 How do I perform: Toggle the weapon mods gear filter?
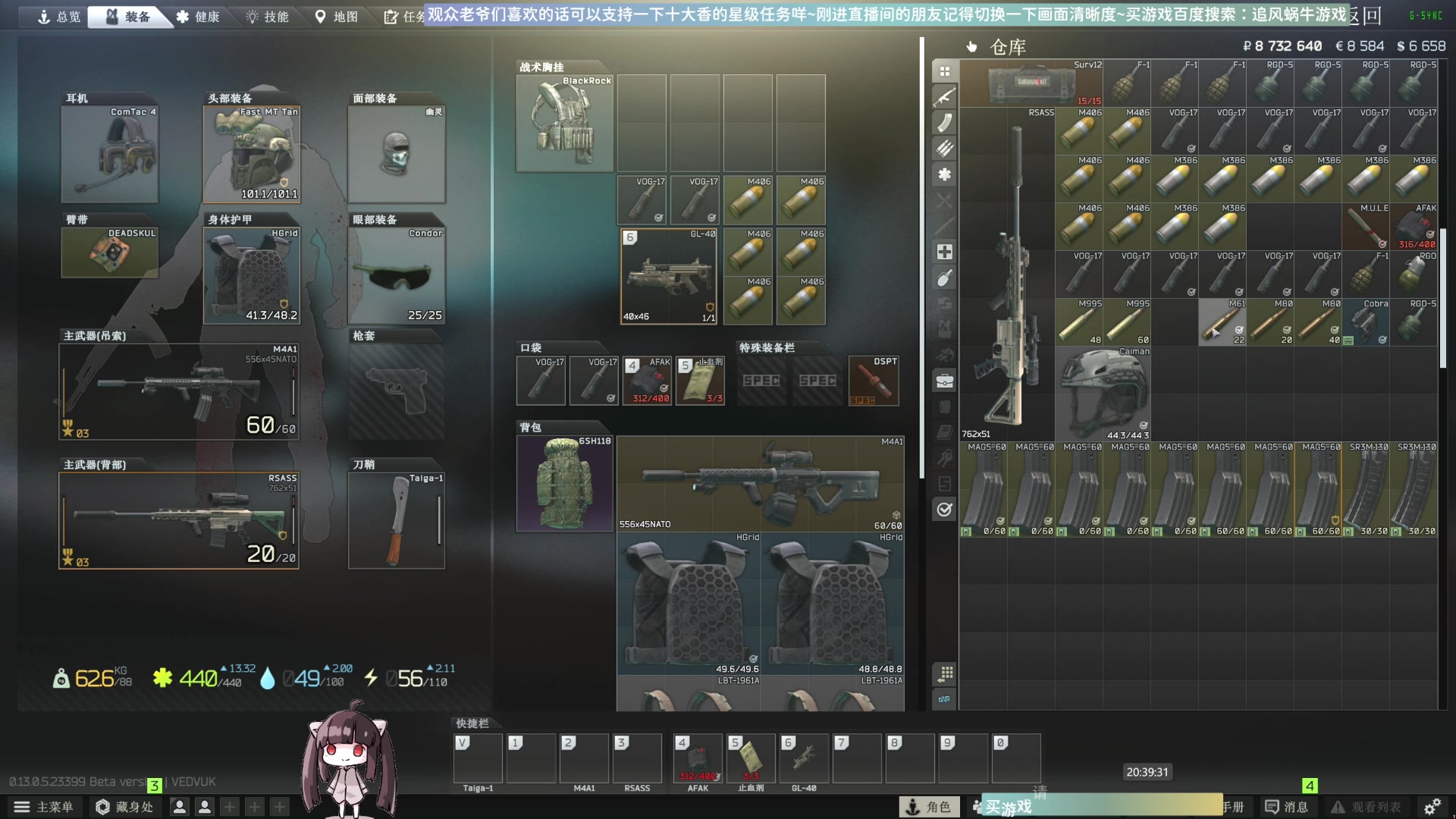pos(944,174)
